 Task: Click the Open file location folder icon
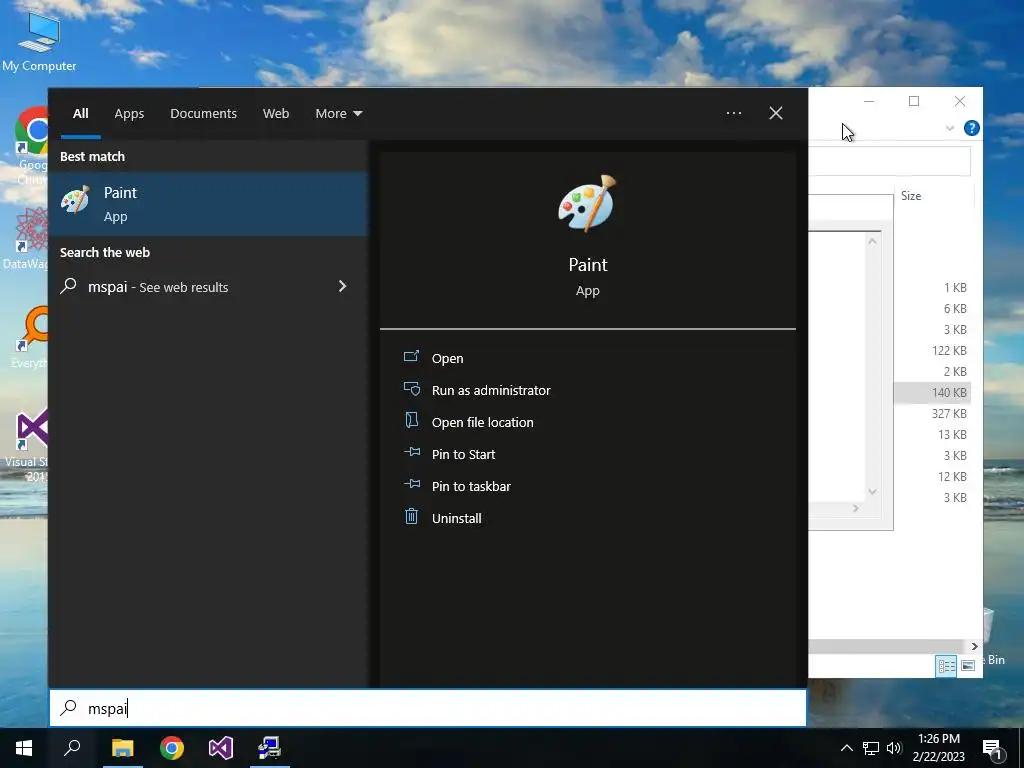click(x=411, y=421)
